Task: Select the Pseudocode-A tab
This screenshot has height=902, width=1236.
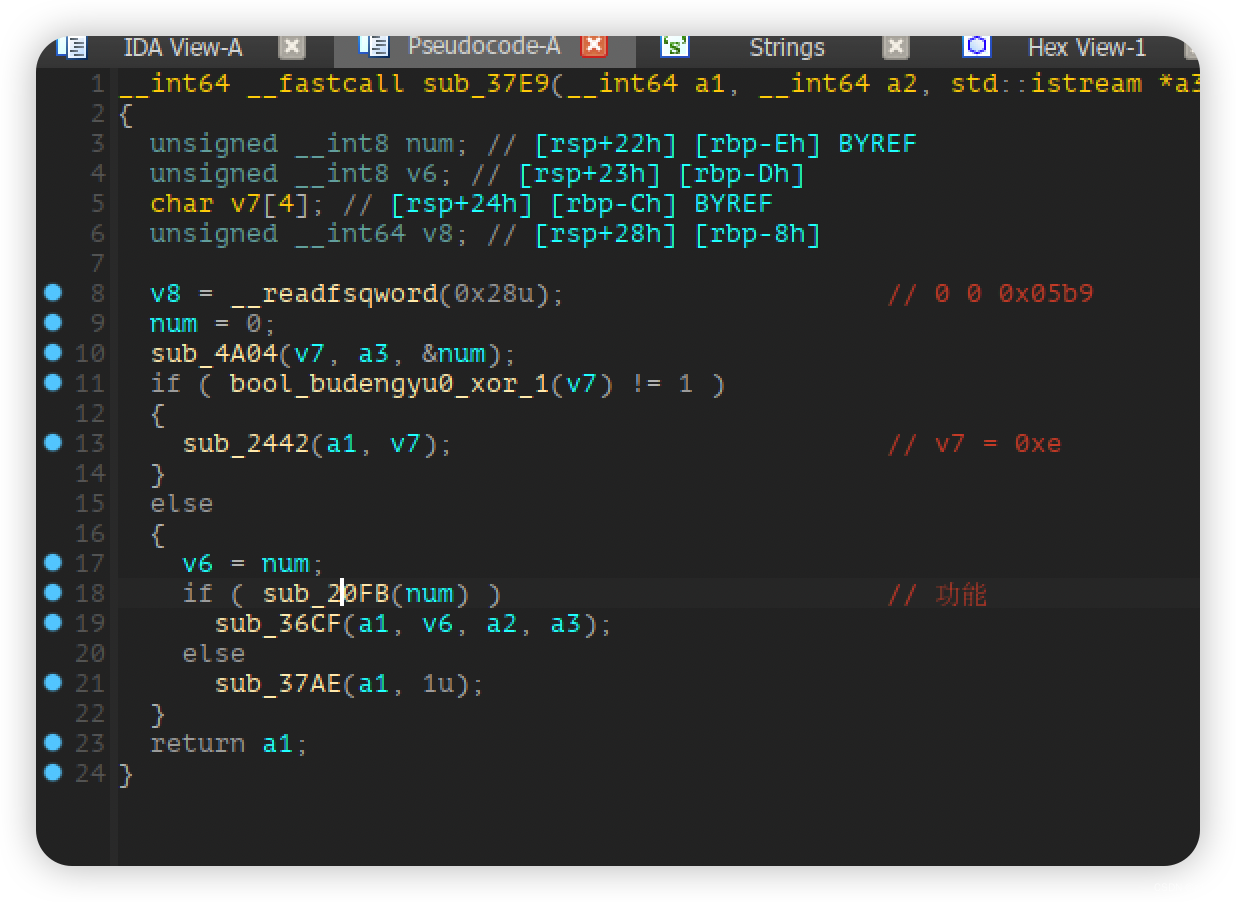Action: 483,46
